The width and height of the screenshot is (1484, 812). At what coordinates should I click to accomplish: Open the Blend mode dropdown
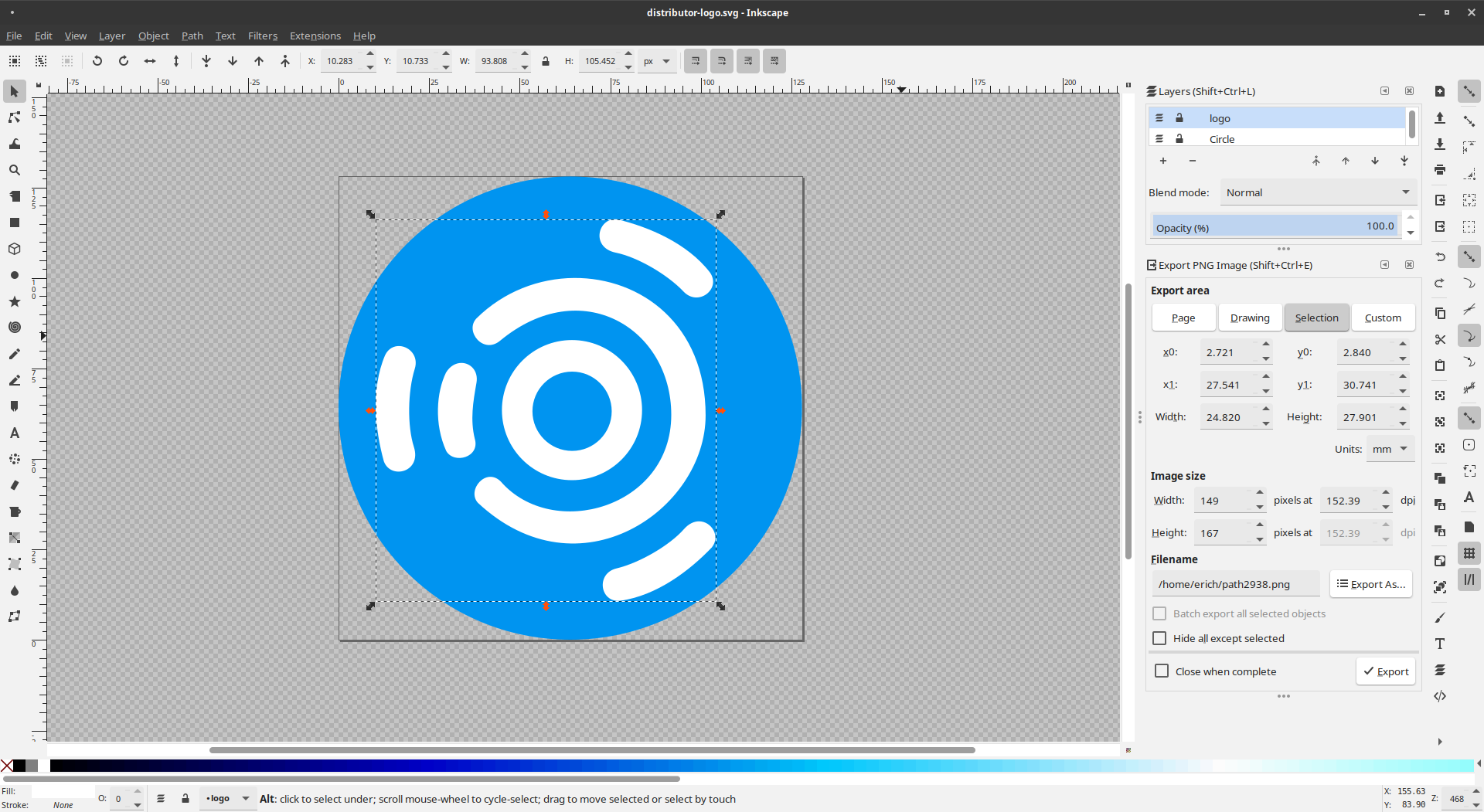point(1317,192)
